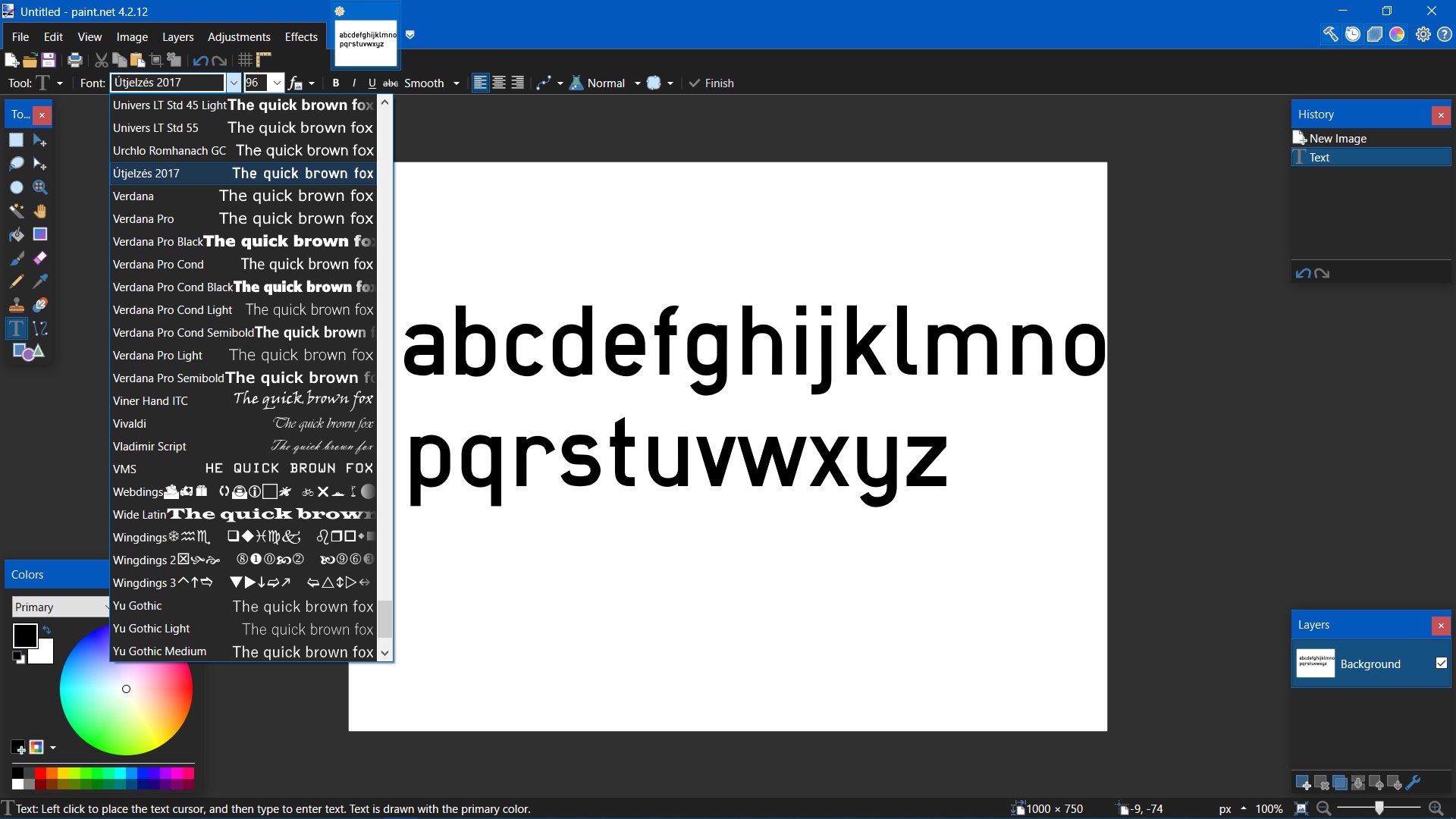1456x819 pixels.
Task: Select the Lasso Select tool
Action: 16,164
